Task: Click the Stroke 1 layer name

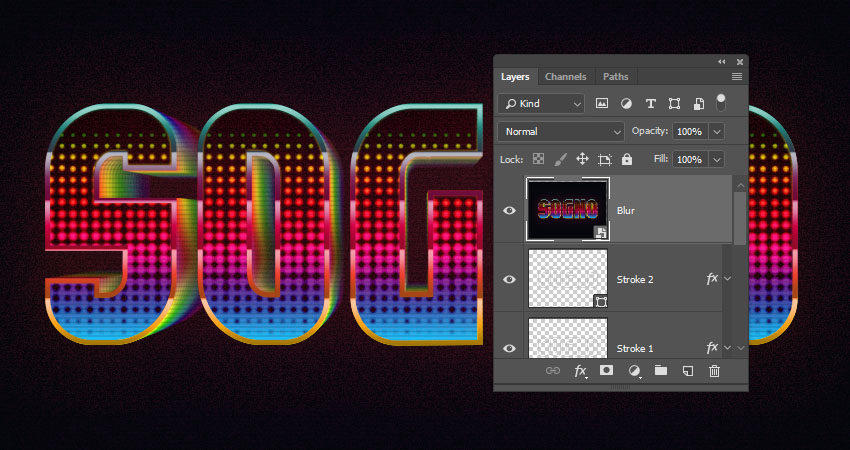Action: point(635,349)
